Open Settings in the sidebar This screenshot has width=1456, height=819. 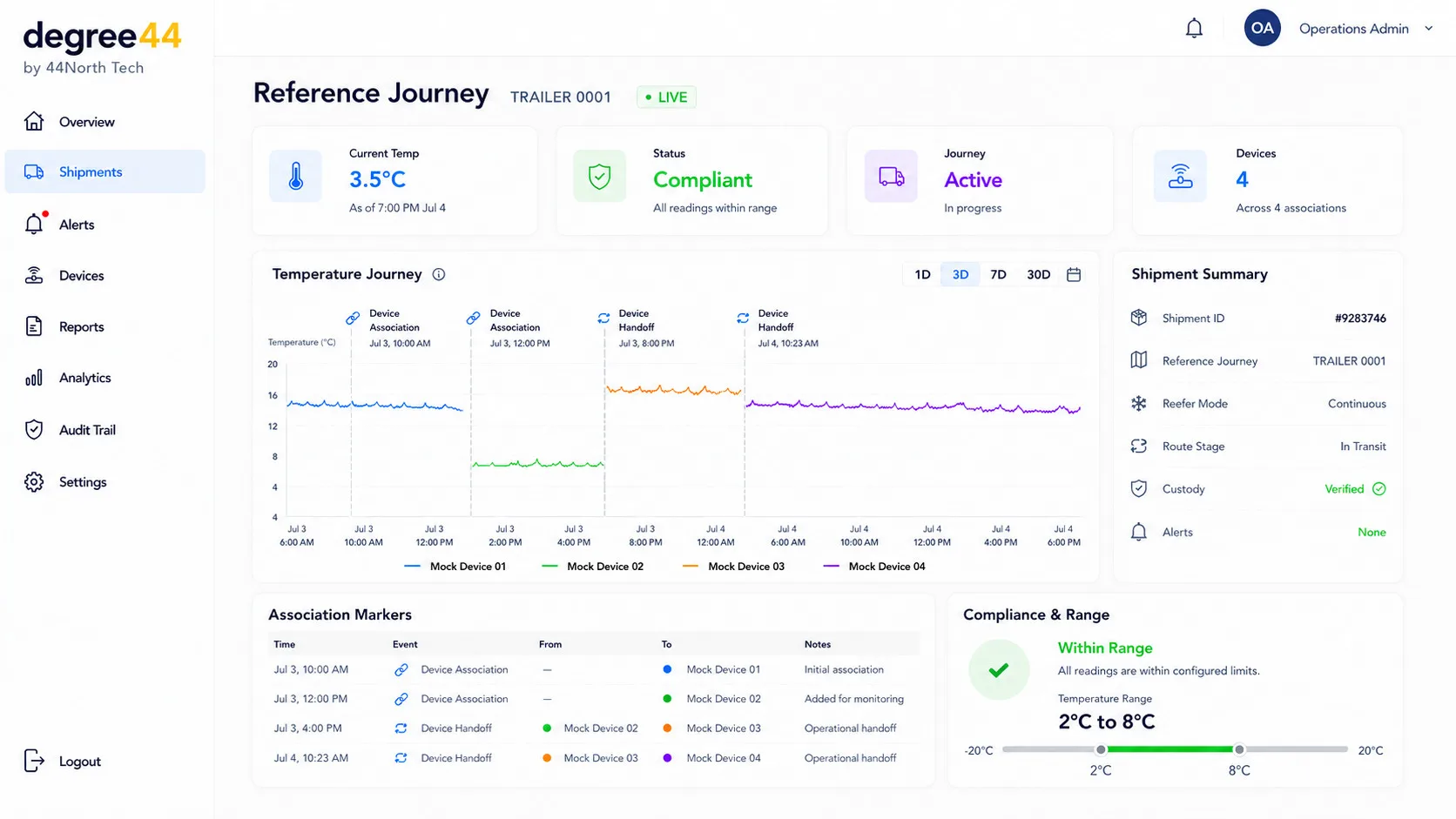coord(105,482)
